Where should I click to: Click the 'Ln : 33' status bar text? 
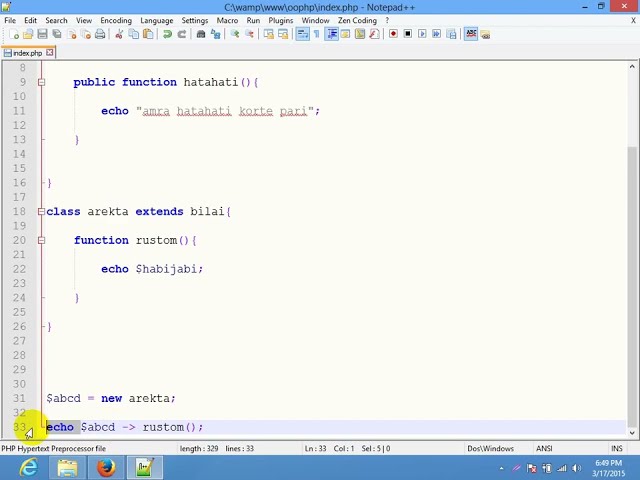(x=316, y=448)
